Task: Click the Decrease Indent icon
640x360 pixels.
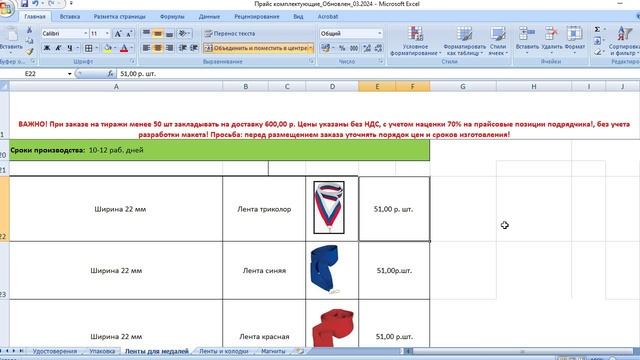Action: pyautogui.click(x=183, y=48)
